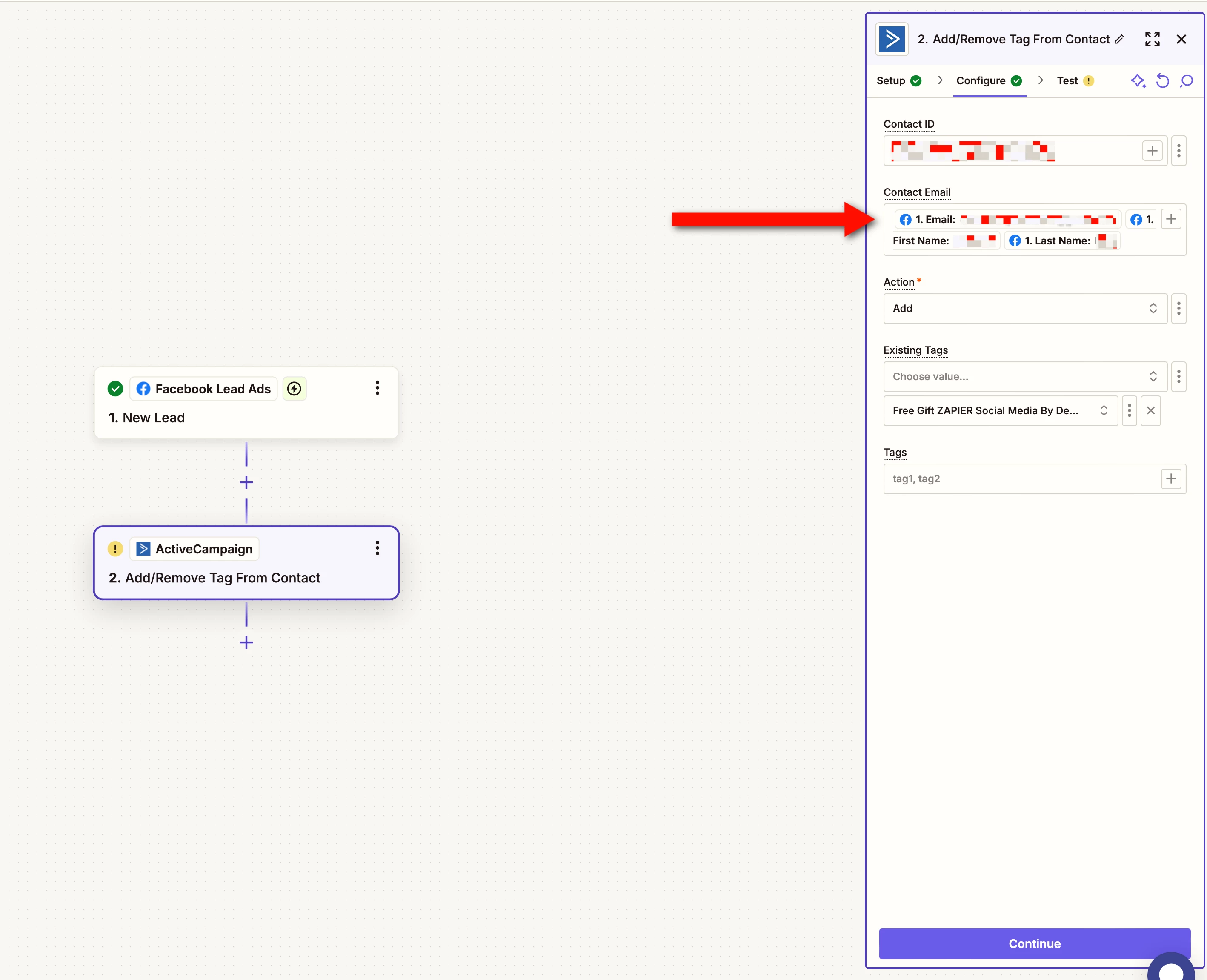Click the AI sparkle icon

tap(1138, 81)
